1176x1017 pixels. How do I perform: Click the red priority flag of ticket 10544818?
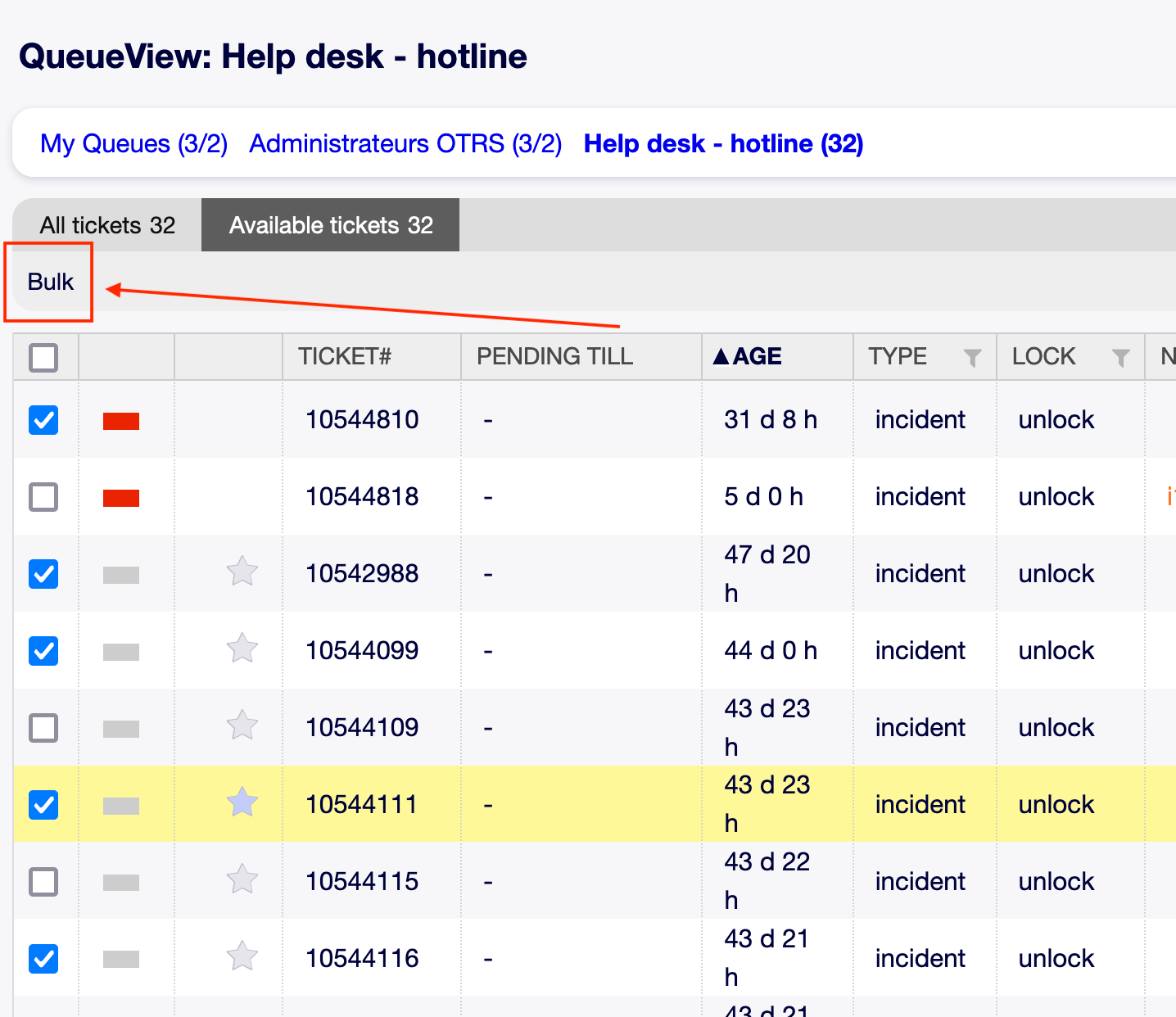121,498
